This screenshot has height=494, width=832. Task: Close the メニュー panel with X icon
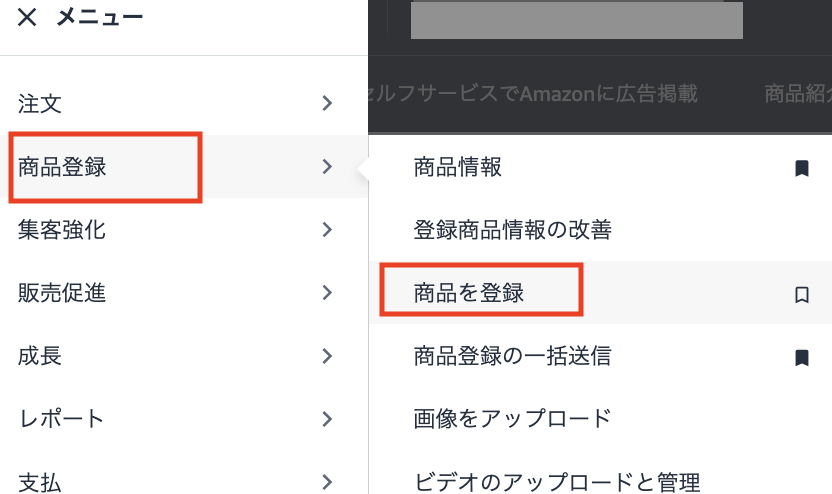pyautogui.click(x=27, y=17)
